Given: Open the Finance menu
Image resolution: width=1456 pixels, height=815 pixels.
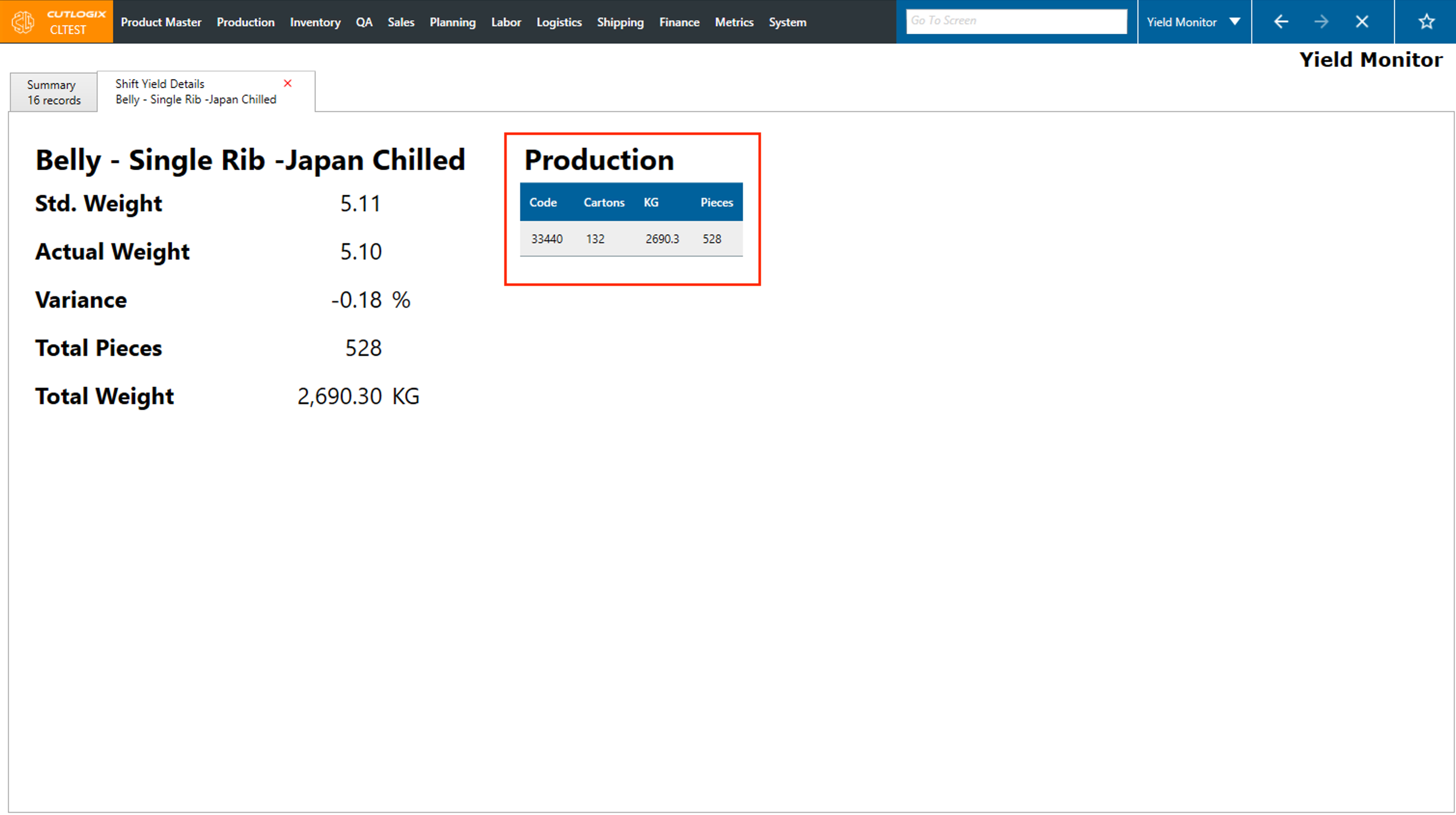Looking at the screenshot, I should [679, 22].
